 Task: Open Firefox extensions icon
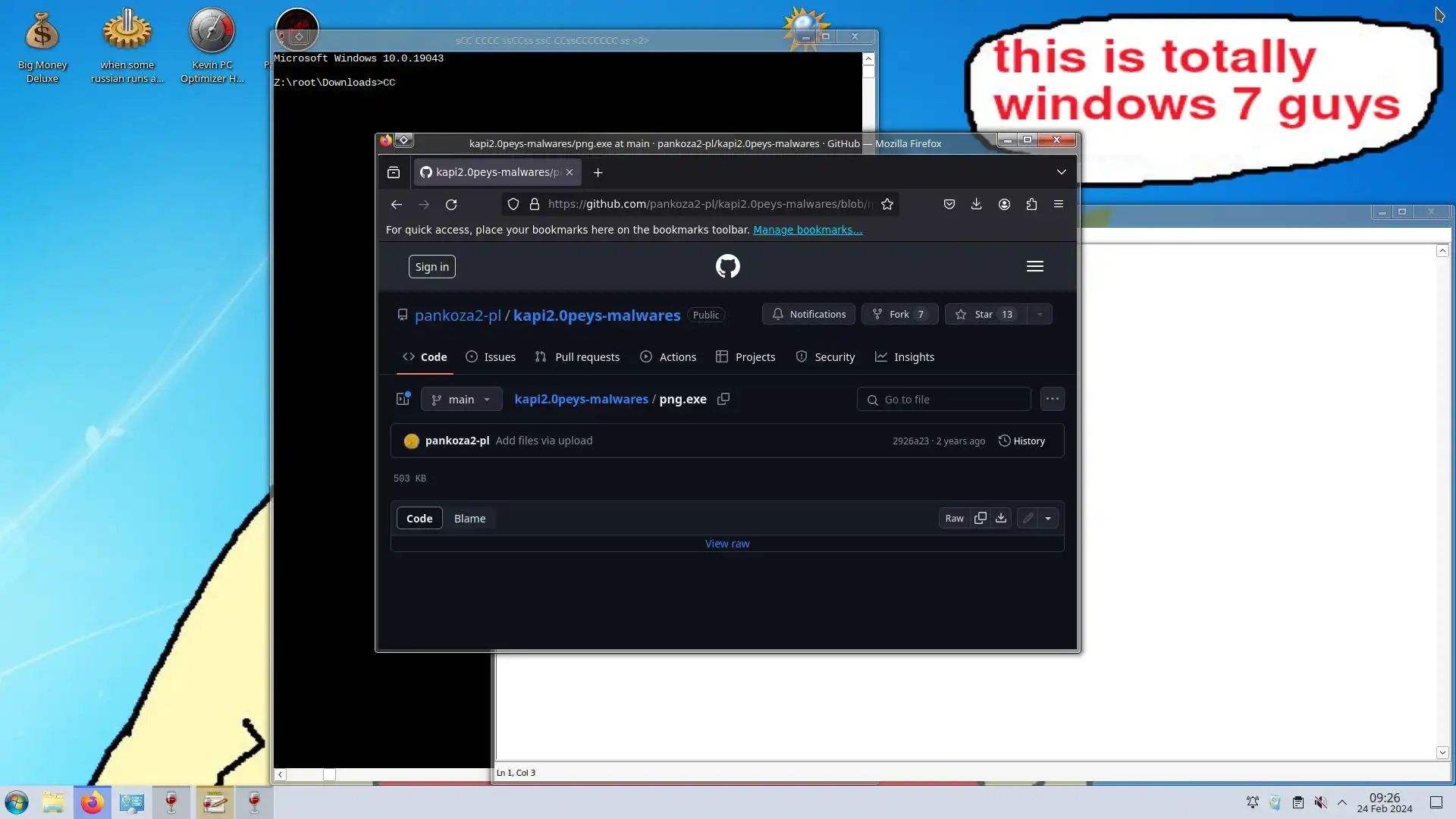click(1031, 204)
